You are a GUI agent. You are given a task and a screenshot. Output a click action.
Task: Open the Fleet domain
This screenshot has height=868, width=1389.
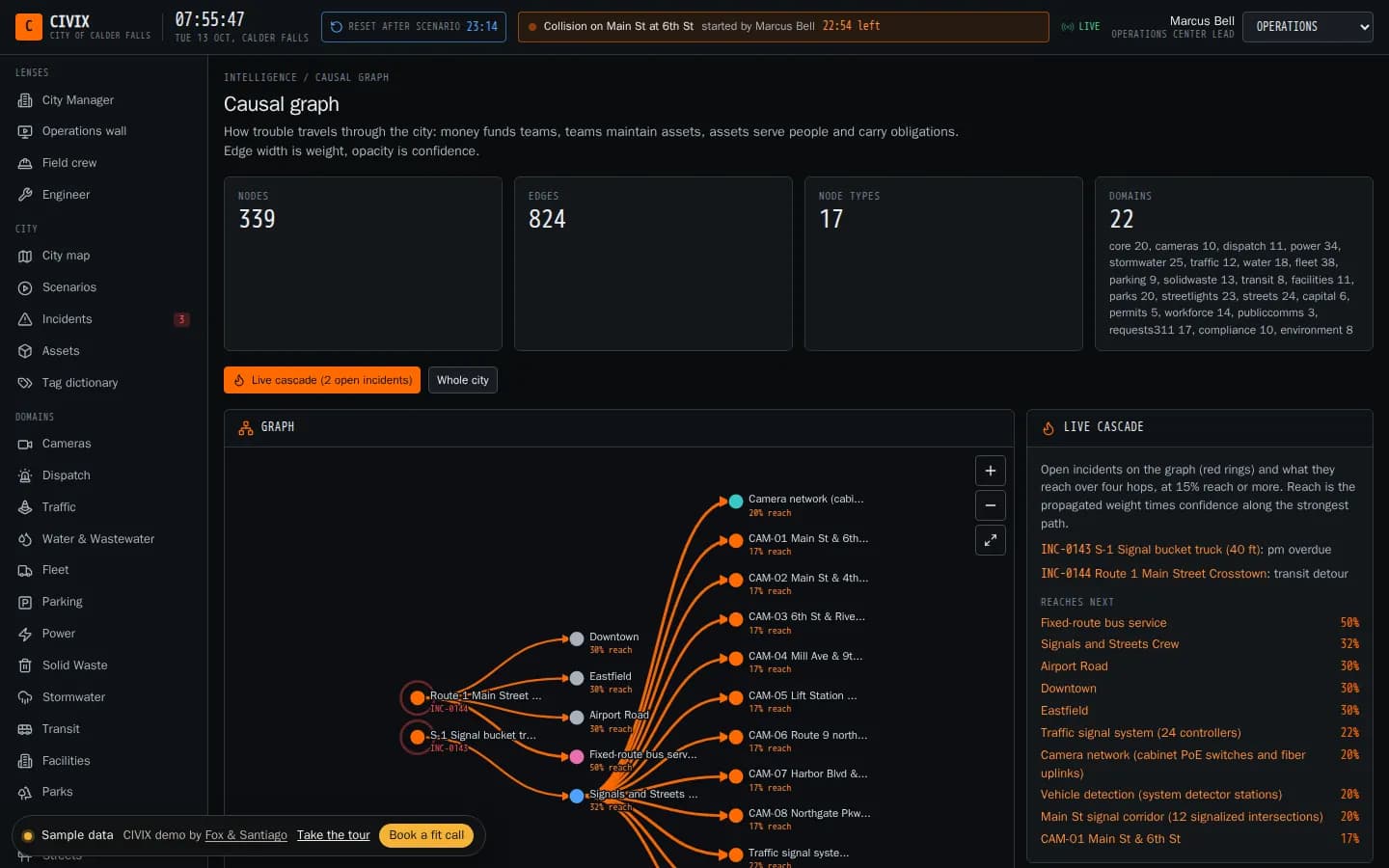(x=103, y=570)
